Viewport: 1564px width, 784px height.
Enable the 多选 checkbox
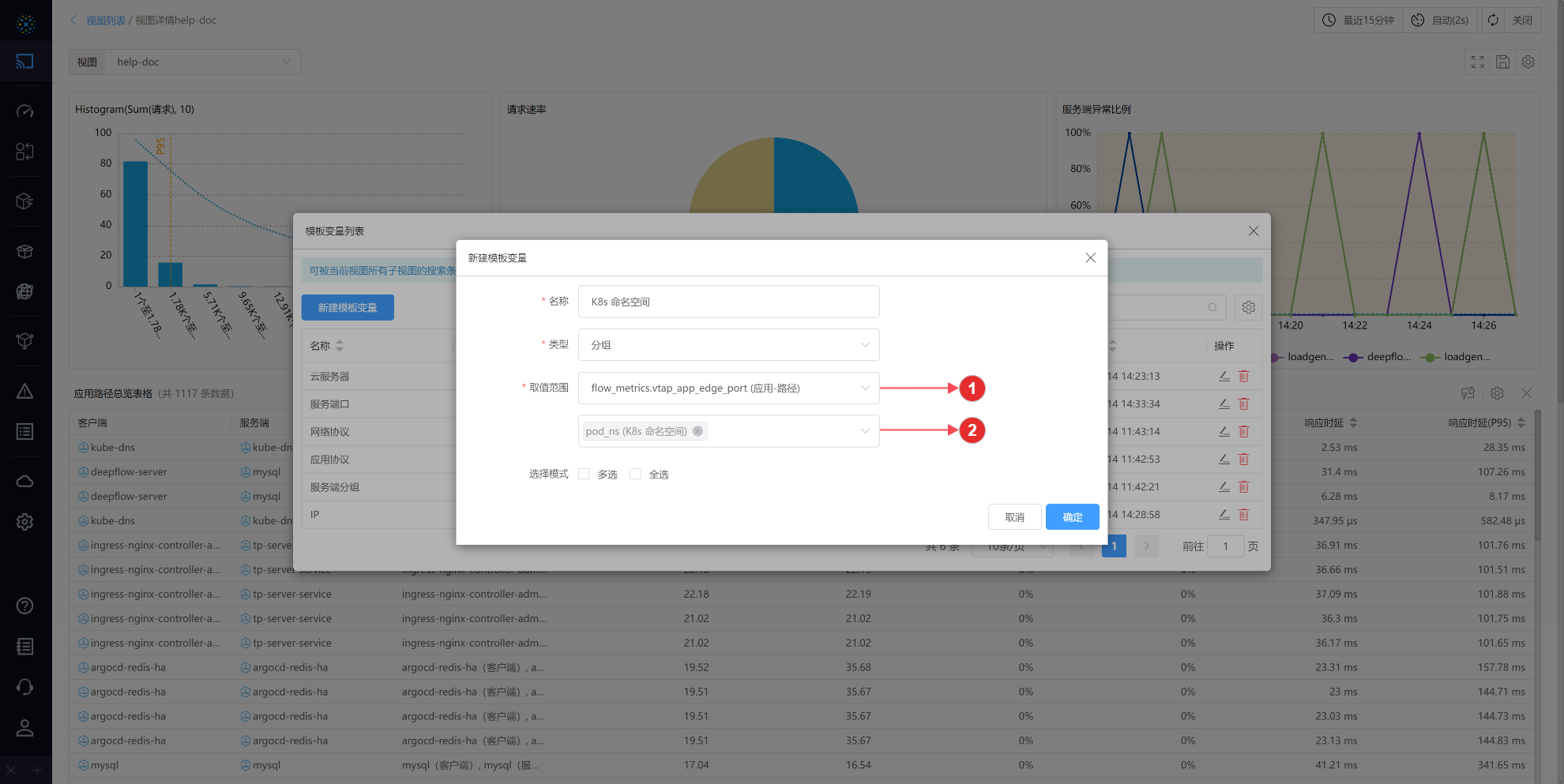pos(585,475)
